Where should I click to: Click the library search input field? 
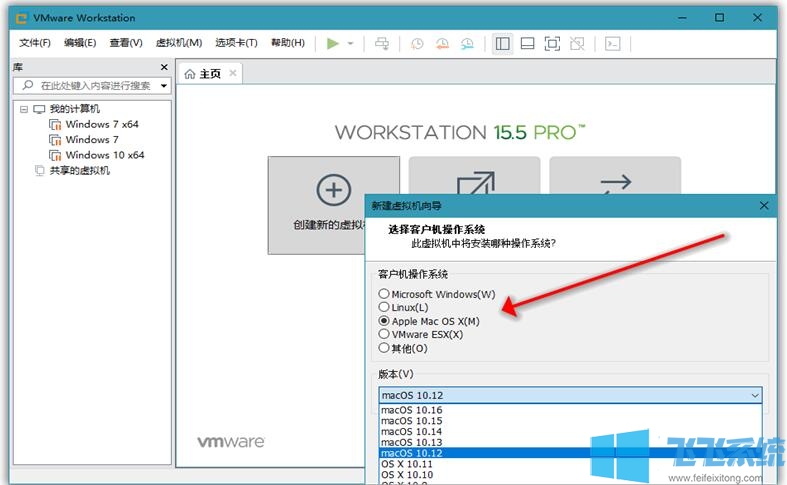[x=93, y=86]
